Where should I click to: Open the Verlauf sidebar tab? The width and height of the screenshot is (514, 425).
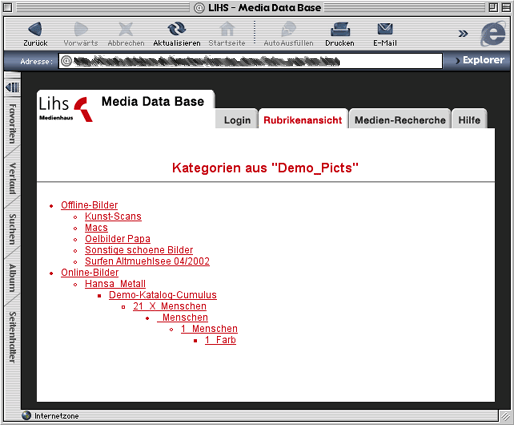pos(12,178)
